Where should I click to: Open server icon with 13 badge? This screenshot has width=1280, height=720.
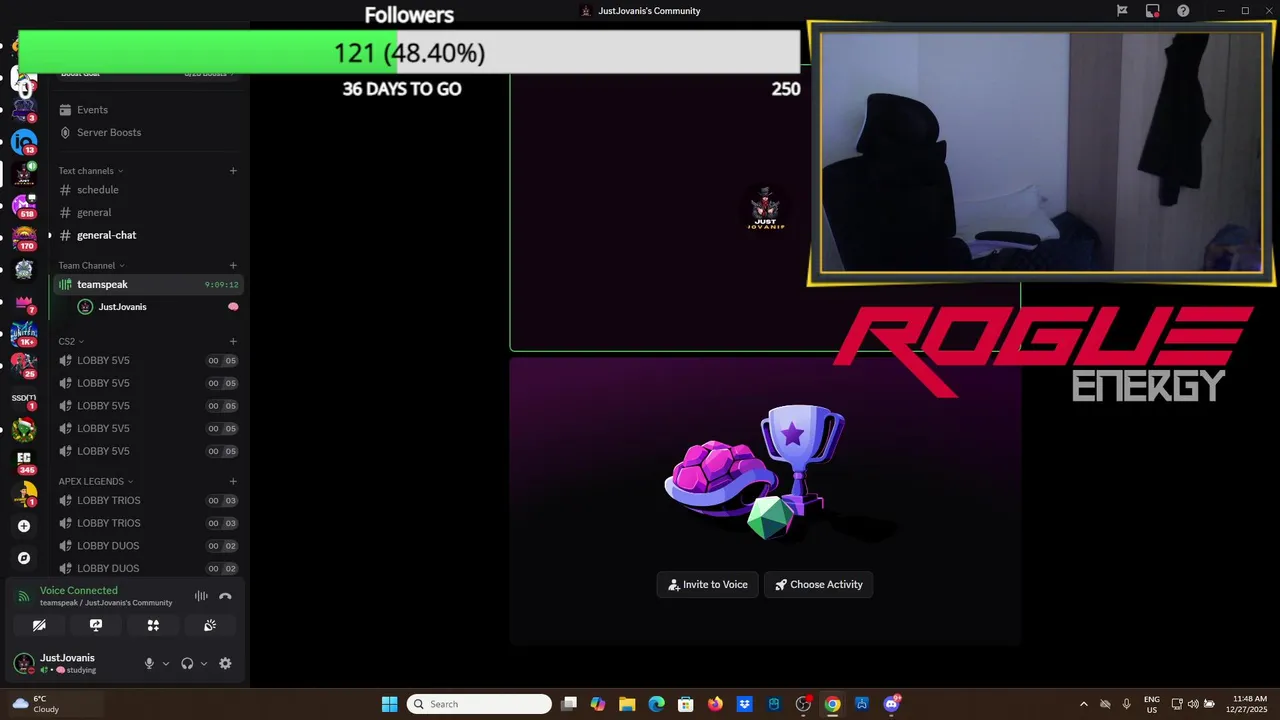pos(24,141)
